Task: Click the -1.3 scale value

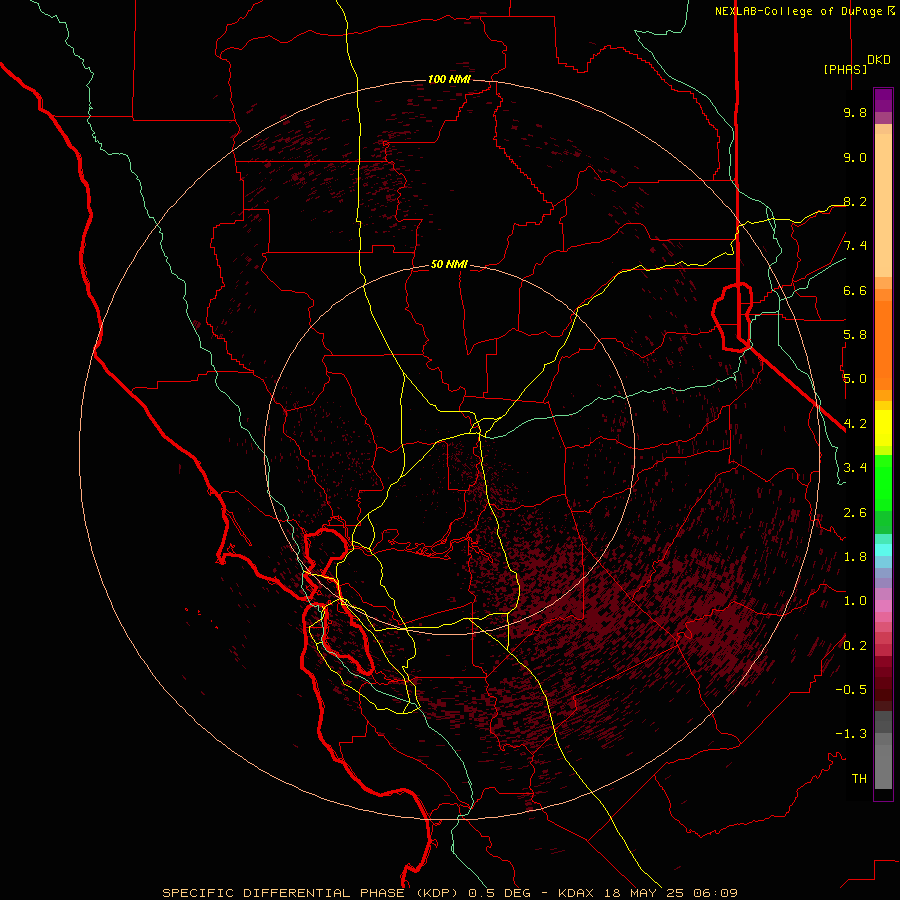Action: [851, 734]
